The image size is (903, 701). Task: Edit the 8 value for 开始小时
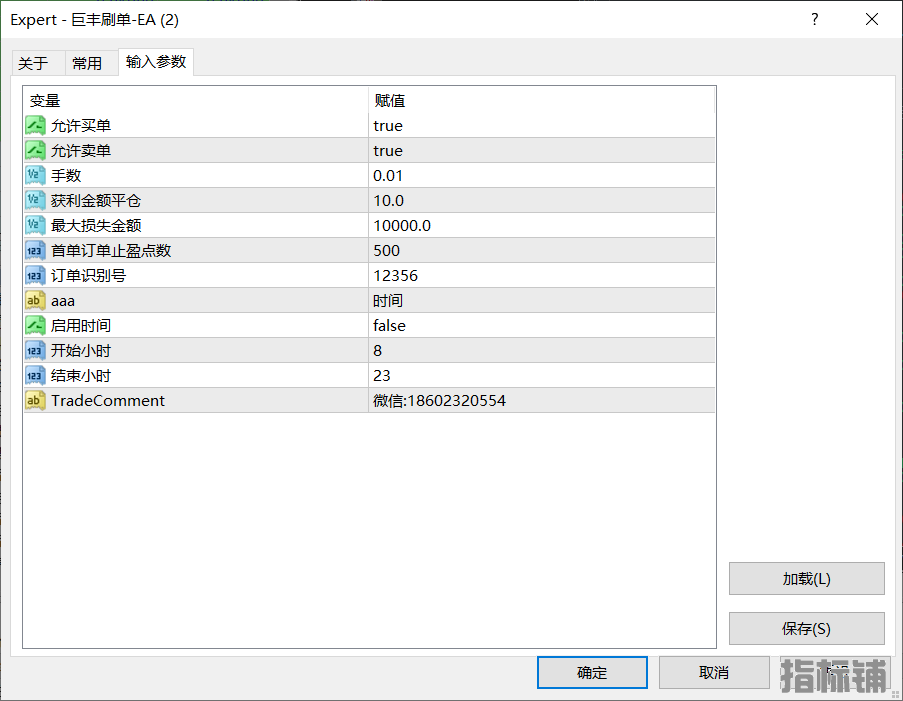click(x=542, y=351)
